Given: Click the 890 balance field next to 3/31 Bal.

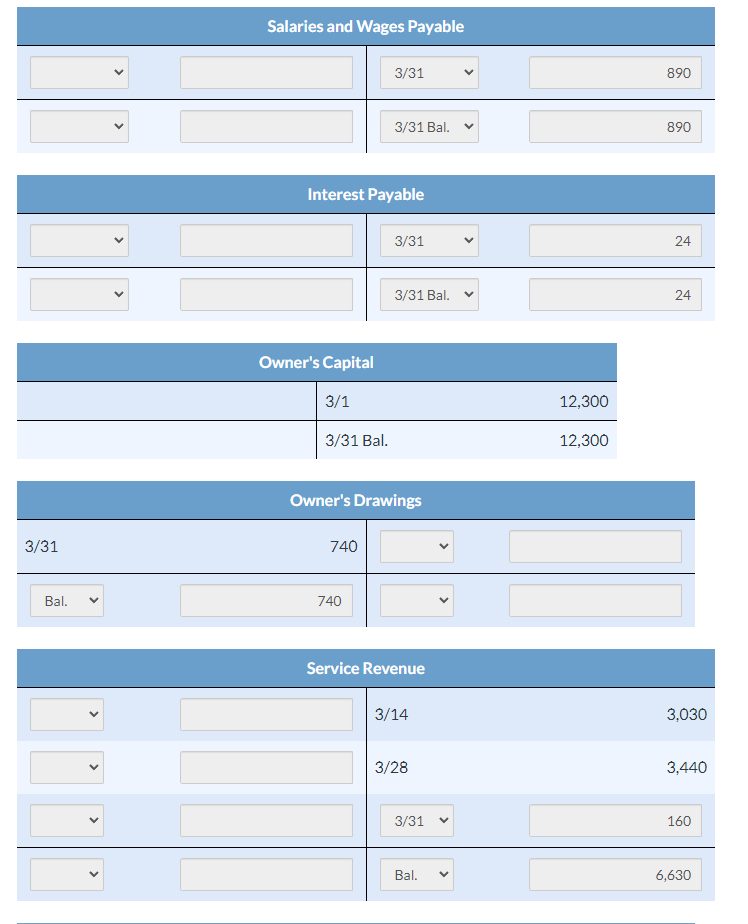Looking at the screenshot, I should (615, 127).
